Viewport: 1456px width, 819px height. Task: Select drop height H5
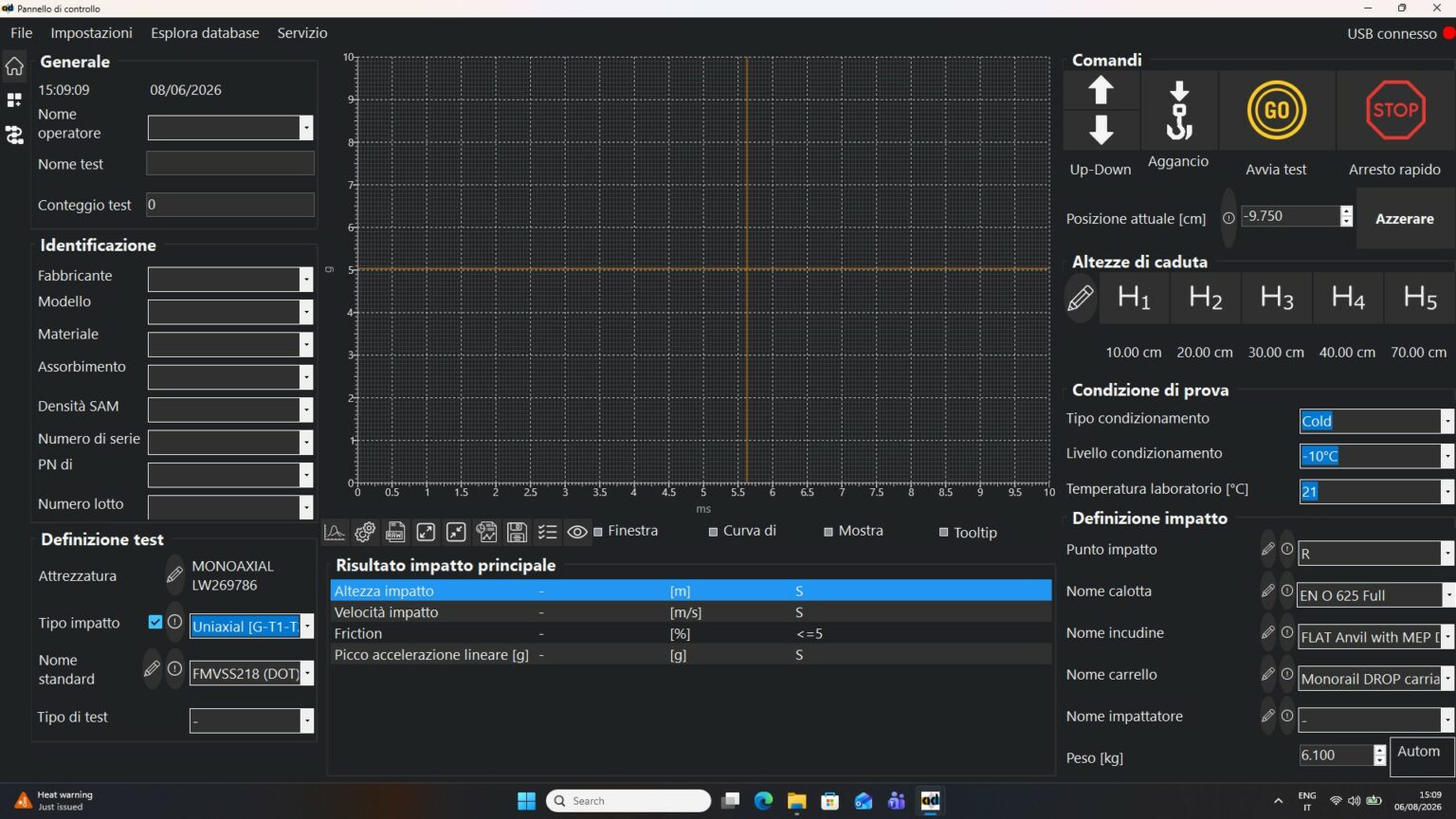pyautogui.click(x=1419, y=298)
